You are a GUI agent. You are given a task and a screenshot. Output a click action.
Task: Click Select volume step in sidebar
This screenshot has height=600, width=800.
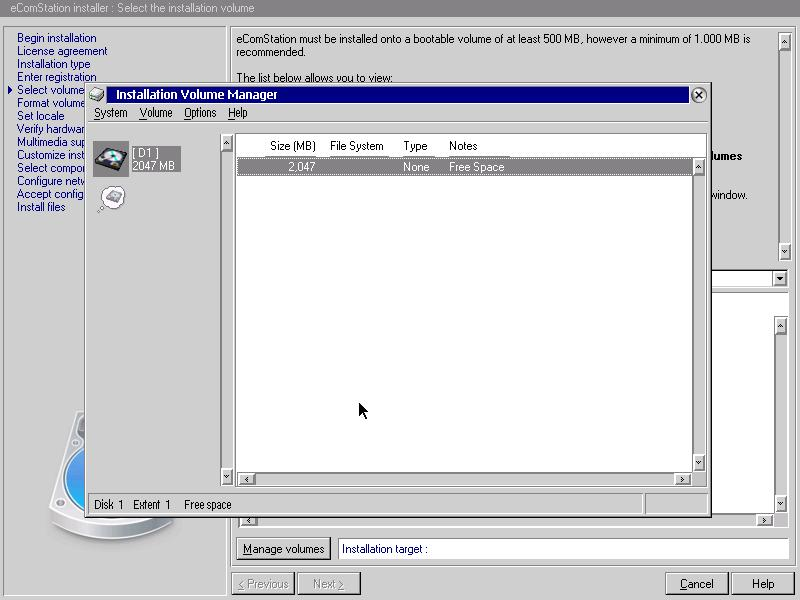(51, 90)
